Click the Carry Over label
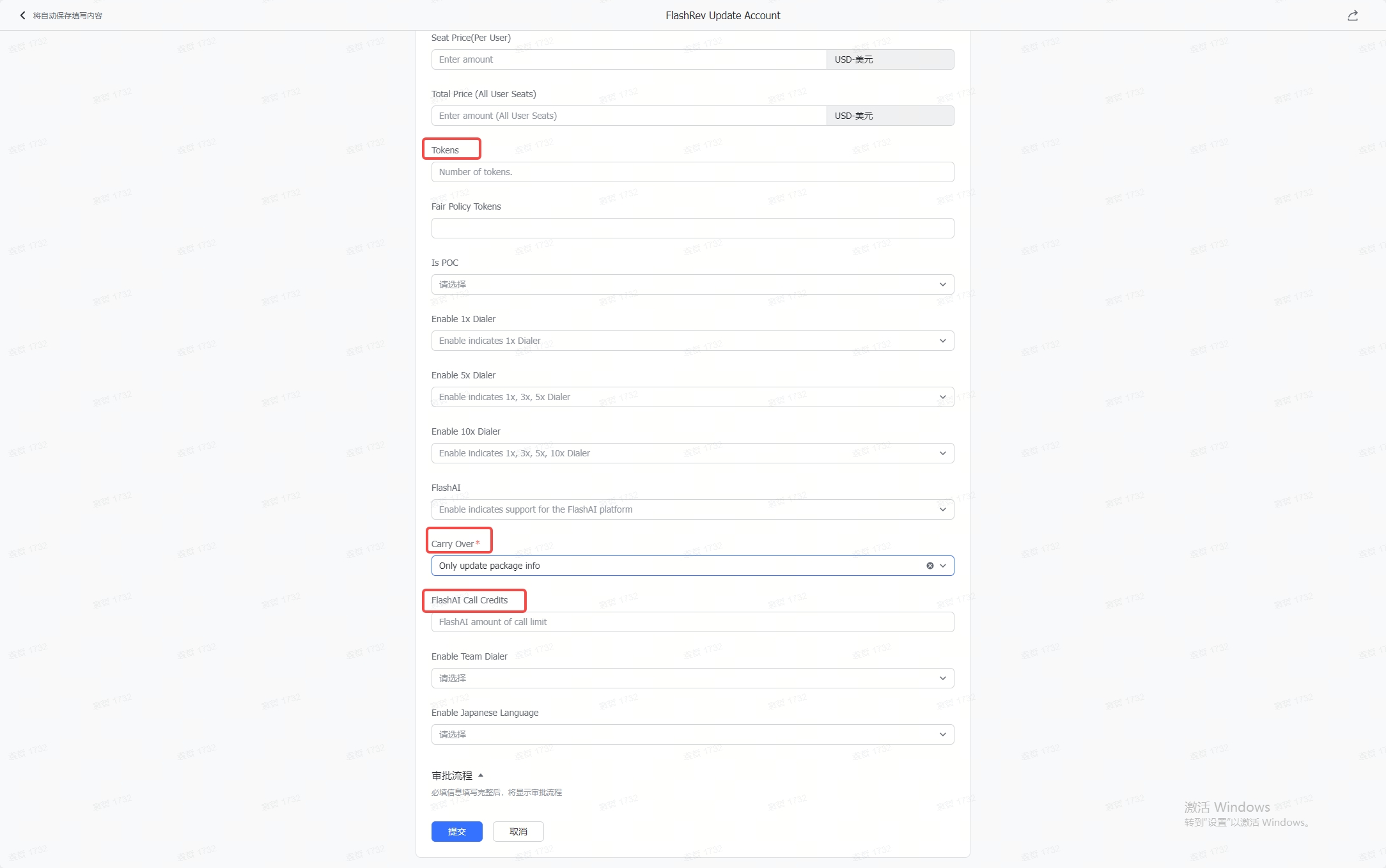 click(453, 544)
